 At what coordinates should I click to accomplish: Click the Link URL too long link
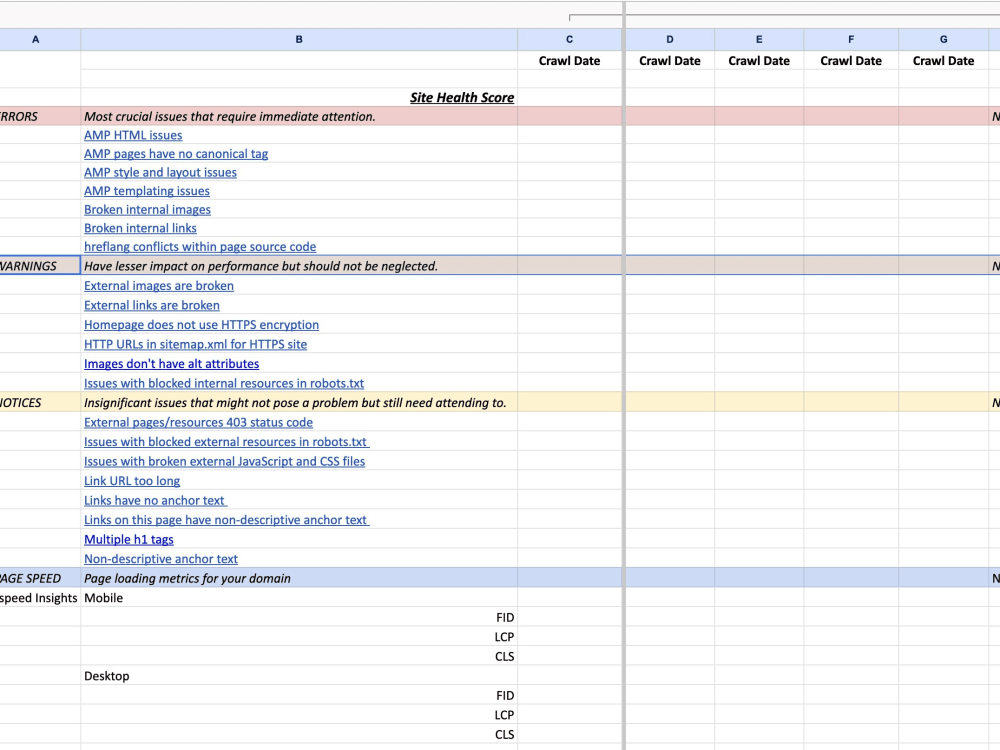[x=132, y=481]
